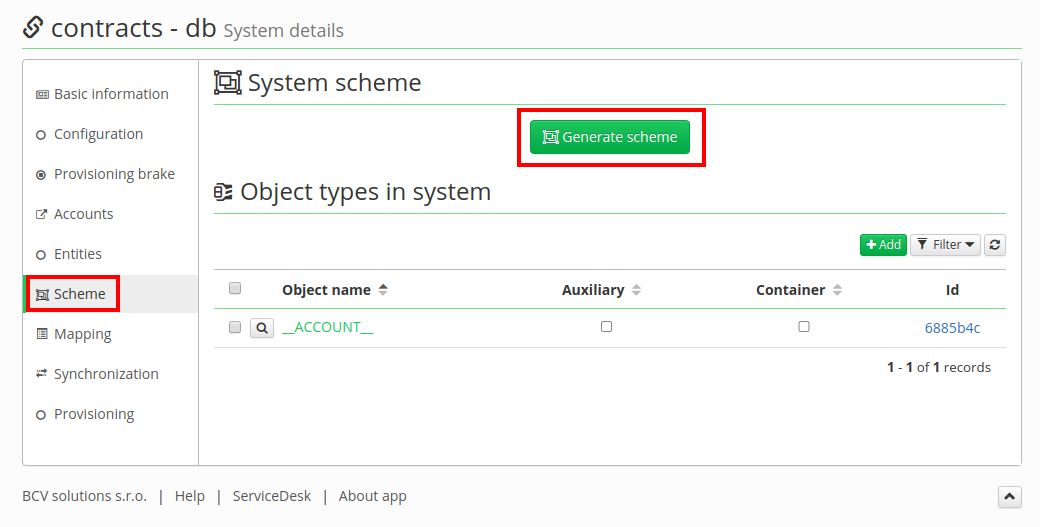Viewport: 1040px width, 527px height.
Task: Click the refresh icon next to Filter
Action: [994, 245]
